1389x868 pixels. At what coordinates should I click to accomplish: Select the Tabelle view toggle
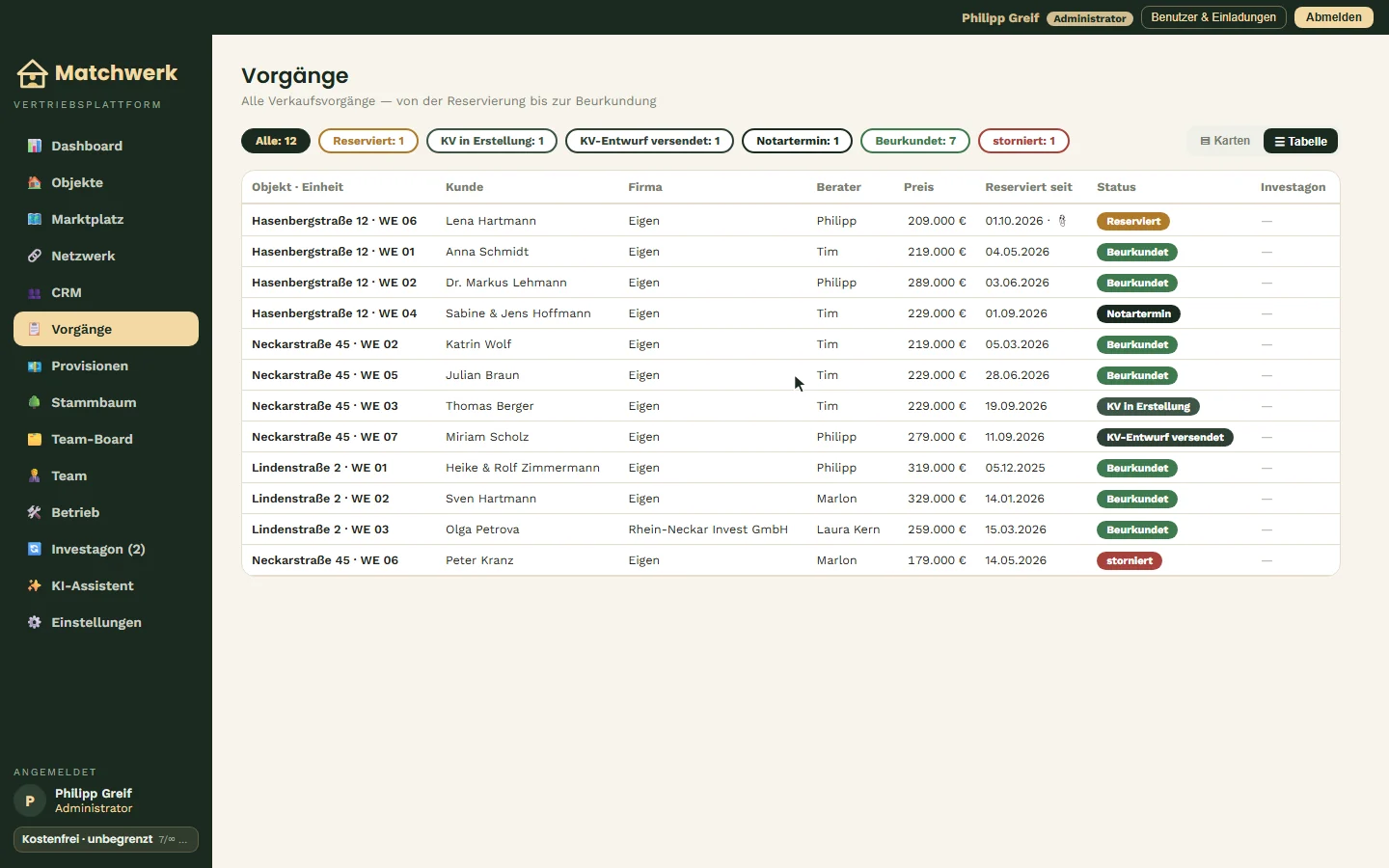point(1300,141)
